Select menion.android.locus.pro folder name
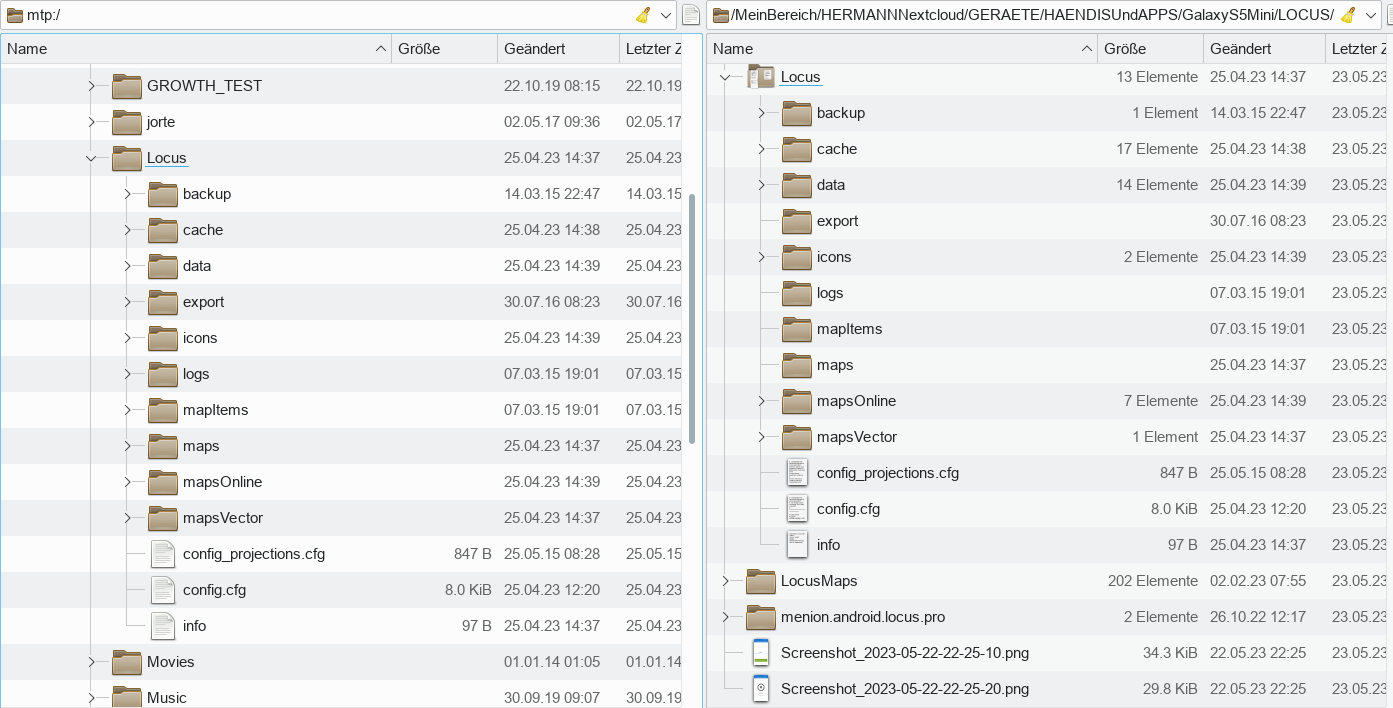The image size is (1393, 708). pos(863,617)
